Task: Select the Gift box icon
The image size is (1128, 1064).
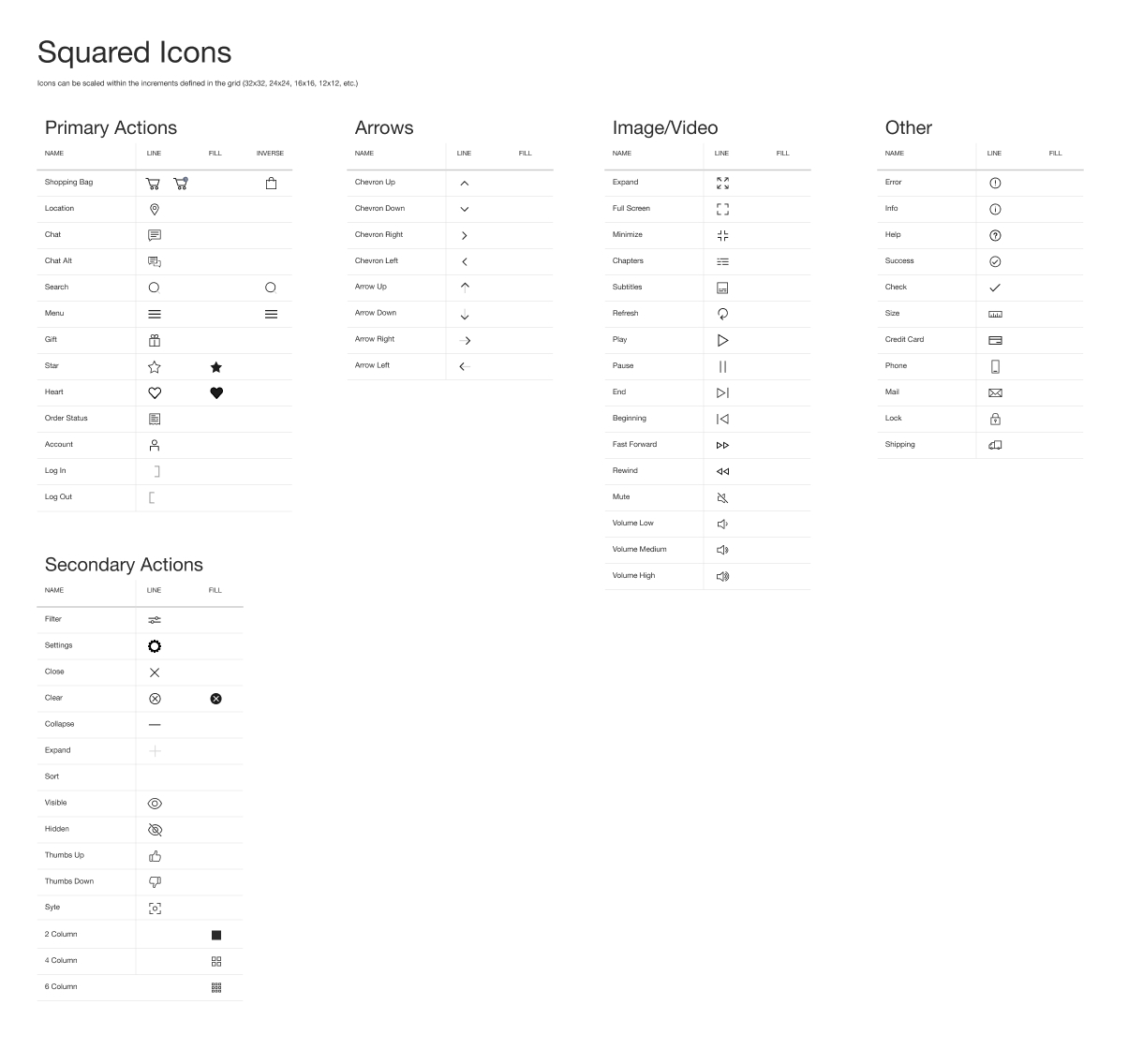Action: 155,341
